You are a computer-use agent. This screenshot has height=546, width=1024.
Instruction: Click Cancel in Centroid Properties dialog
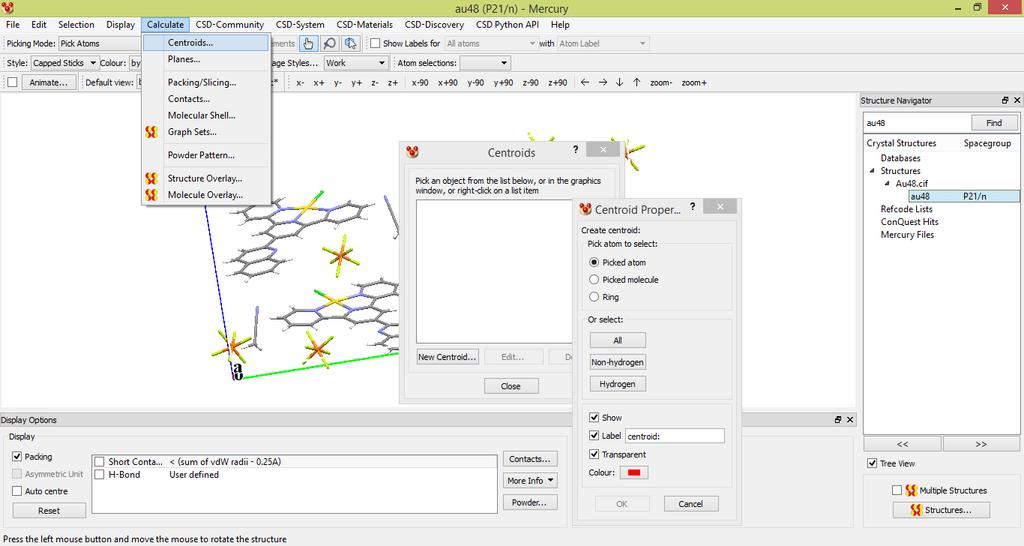pos(691,504)
